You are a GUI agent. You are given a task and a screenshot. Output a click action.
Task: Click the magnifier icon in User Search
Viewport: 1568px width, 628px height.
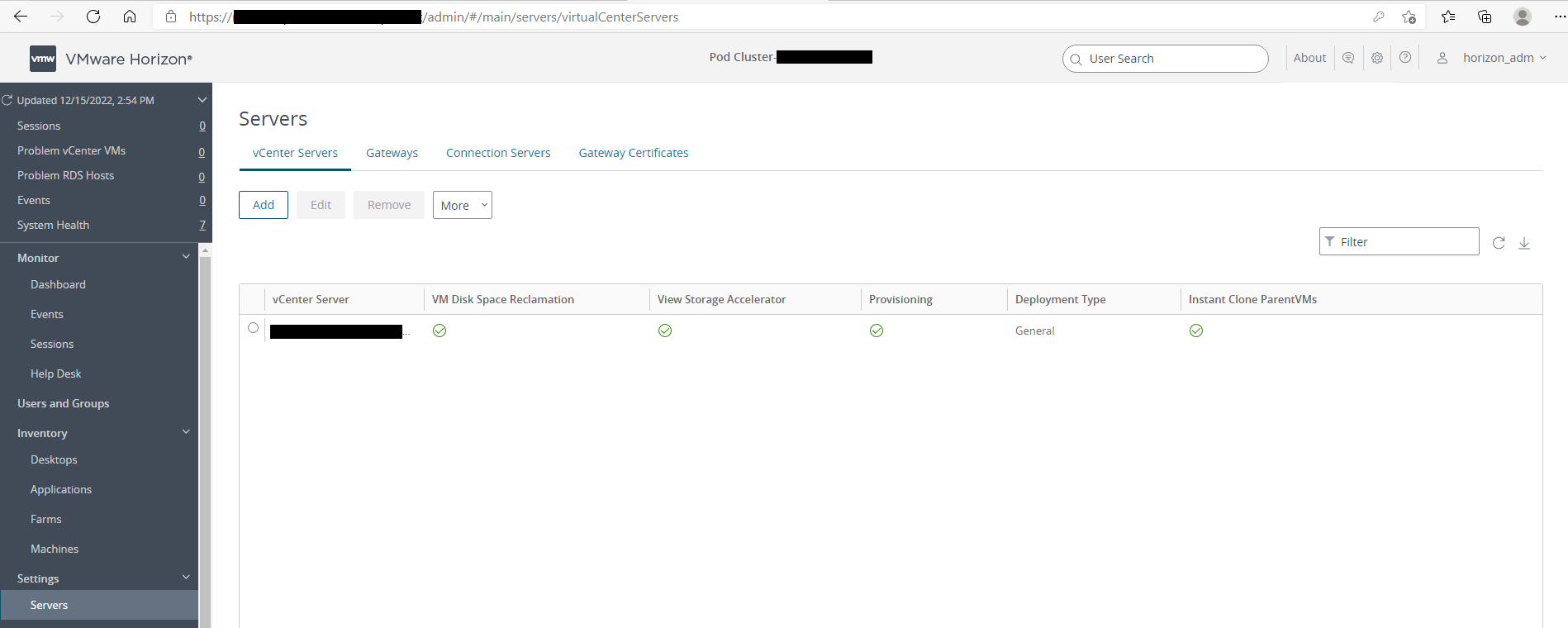coord(1076,59)
